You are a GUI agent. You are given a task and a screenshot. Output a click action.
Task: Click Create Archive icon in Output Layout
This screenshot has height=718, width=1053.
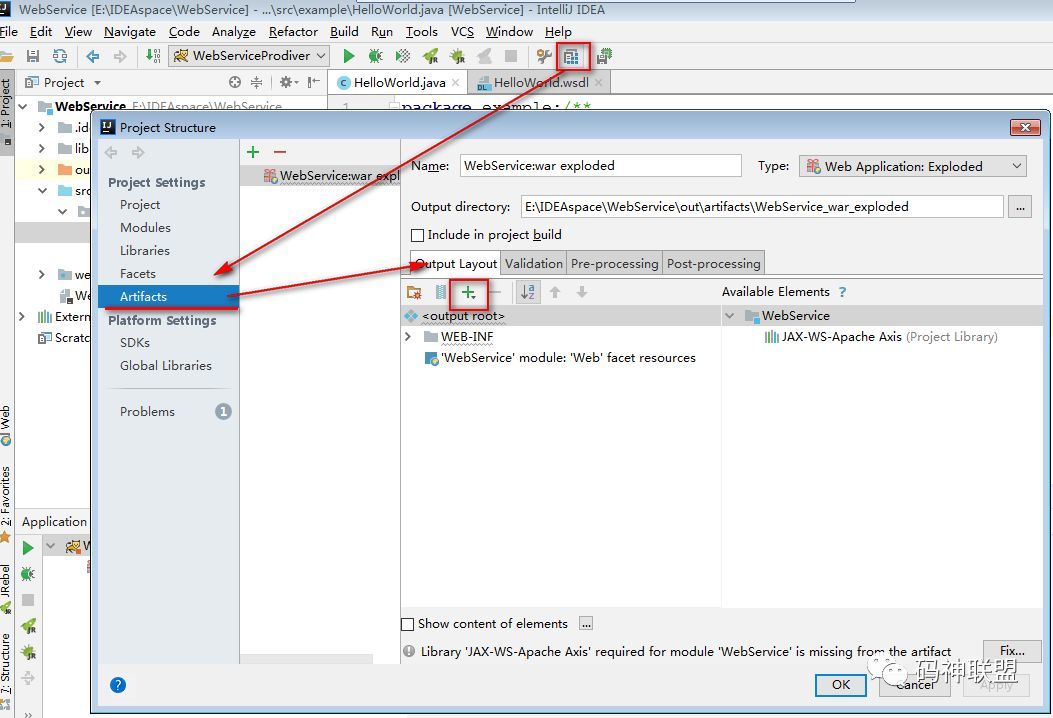click(x=441, y=292)
